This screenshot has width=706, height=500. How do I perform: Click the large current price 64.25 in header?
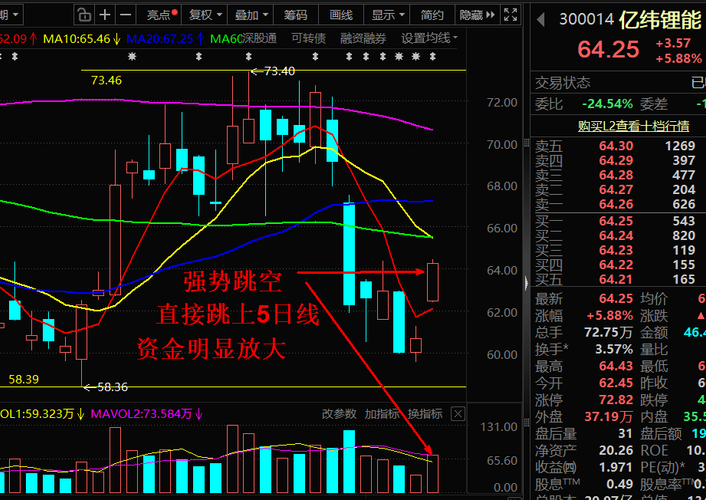pyautogui.click(x=608, y=50)
